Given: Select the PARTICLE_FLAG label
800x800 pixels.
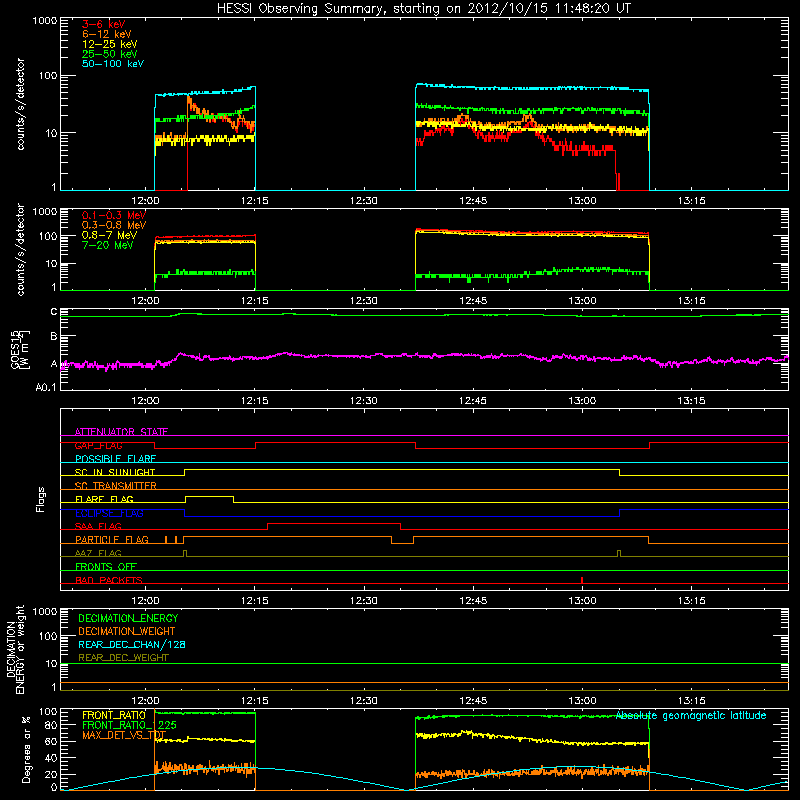Looking at the screenshot, I should tap(112, 540).
